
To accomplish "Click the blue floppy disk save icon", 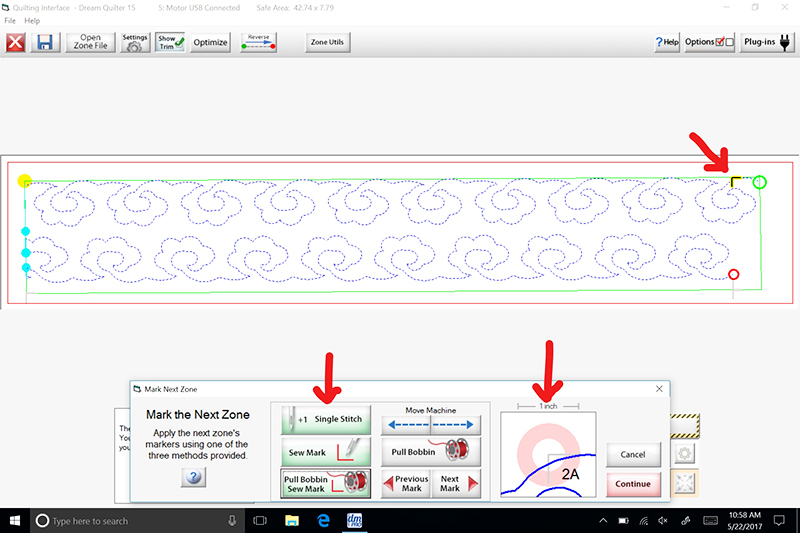I will 45,42.
